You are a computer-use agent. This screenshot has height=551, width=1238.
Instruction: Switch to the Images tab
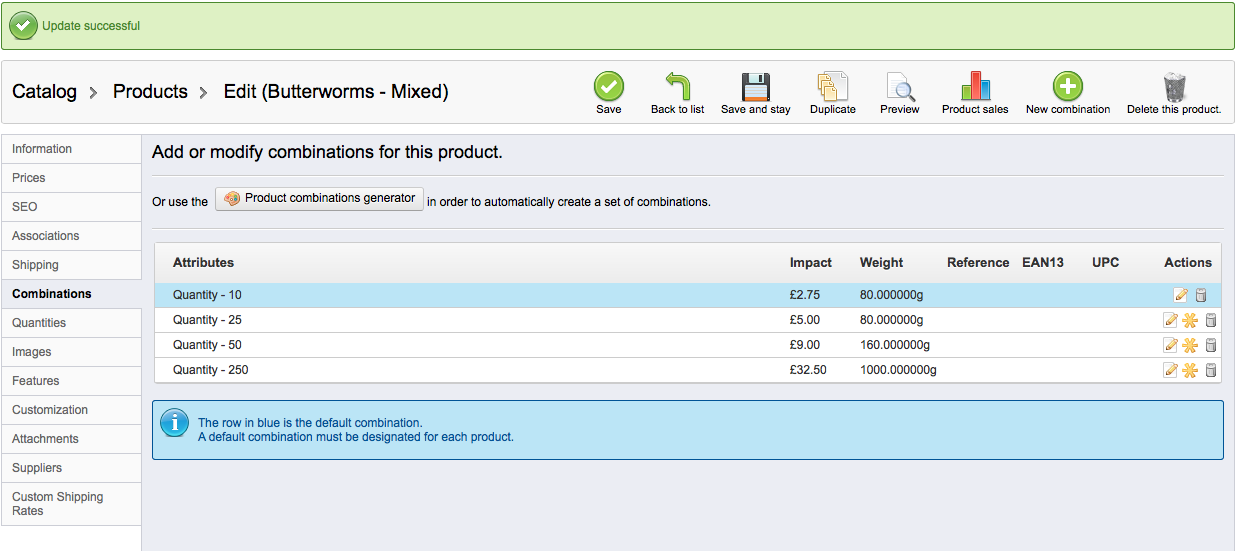click(71, 352)
